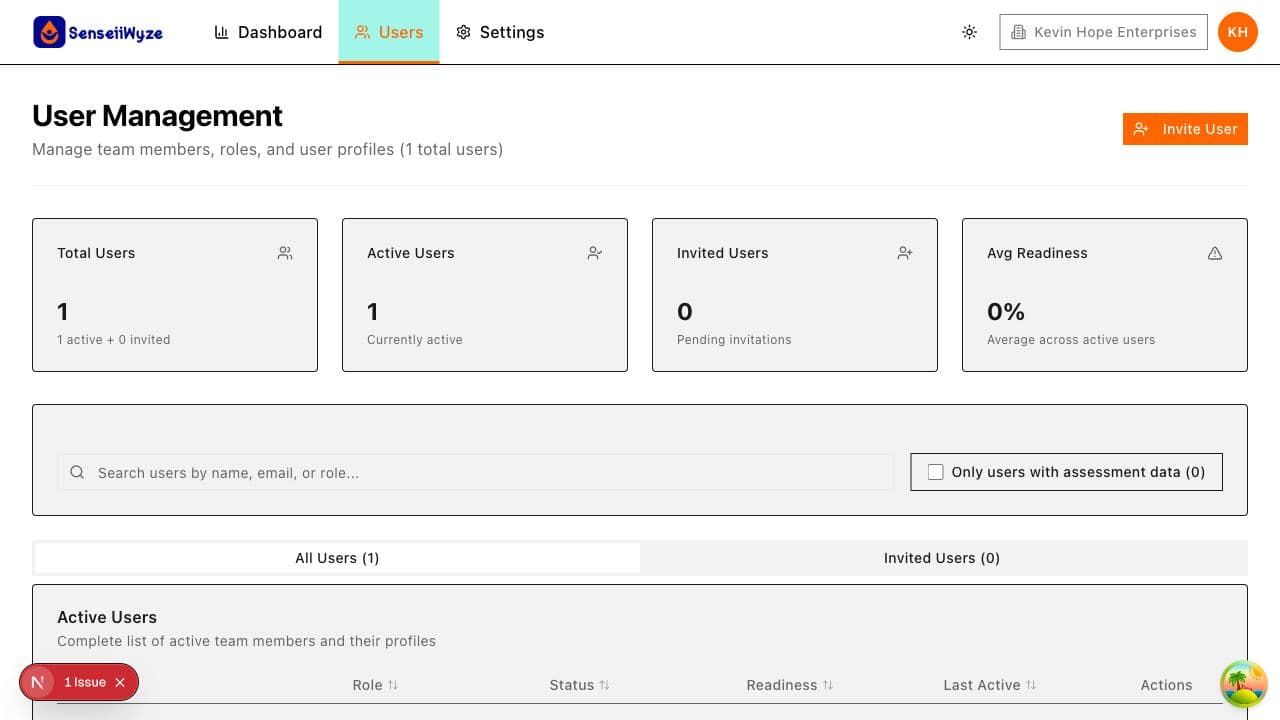Switch to the Invited Users tab

pyautogui.click(x=941, y=558)
